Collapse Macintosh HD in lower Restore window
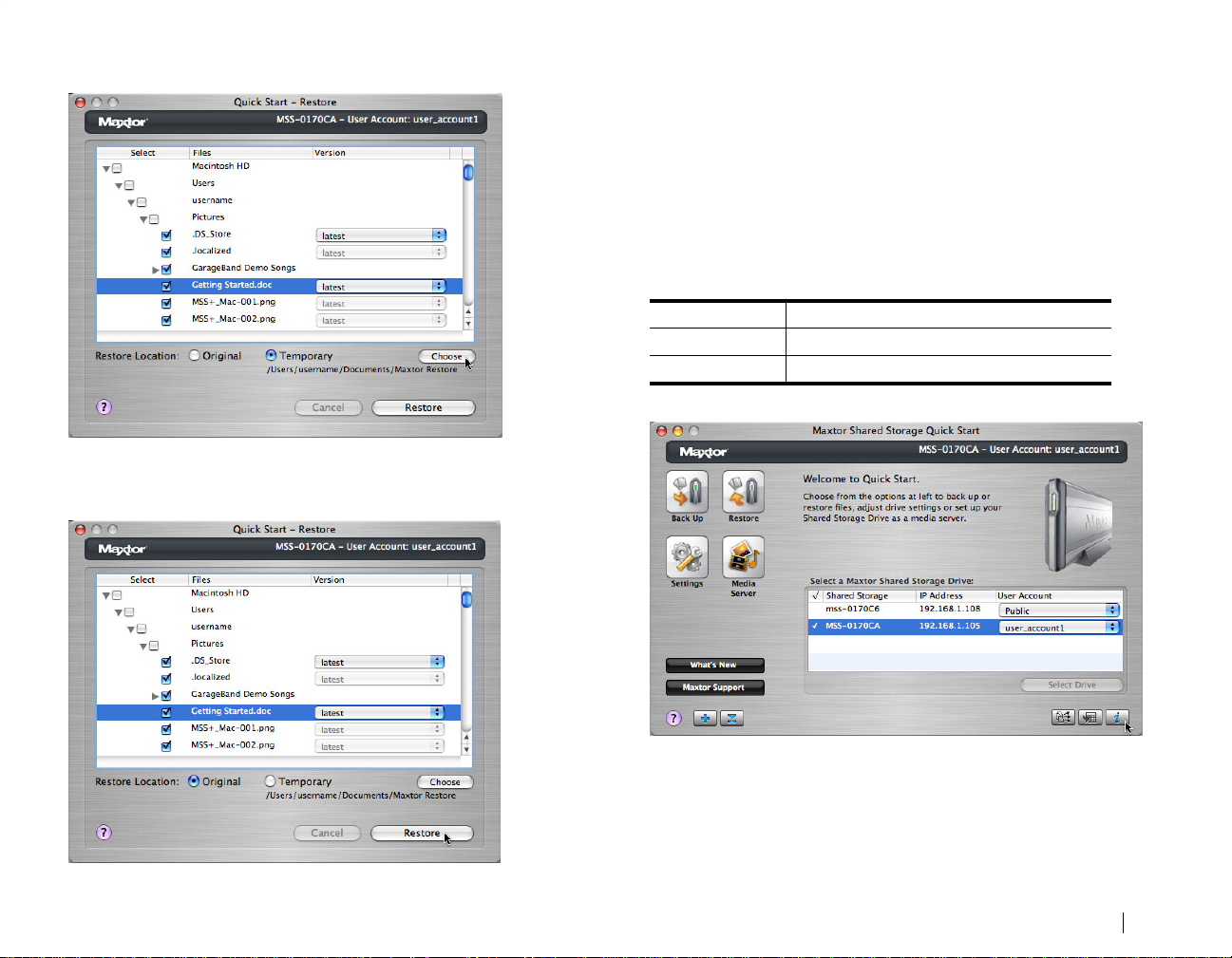1232x958 pixels. (106, 595)
